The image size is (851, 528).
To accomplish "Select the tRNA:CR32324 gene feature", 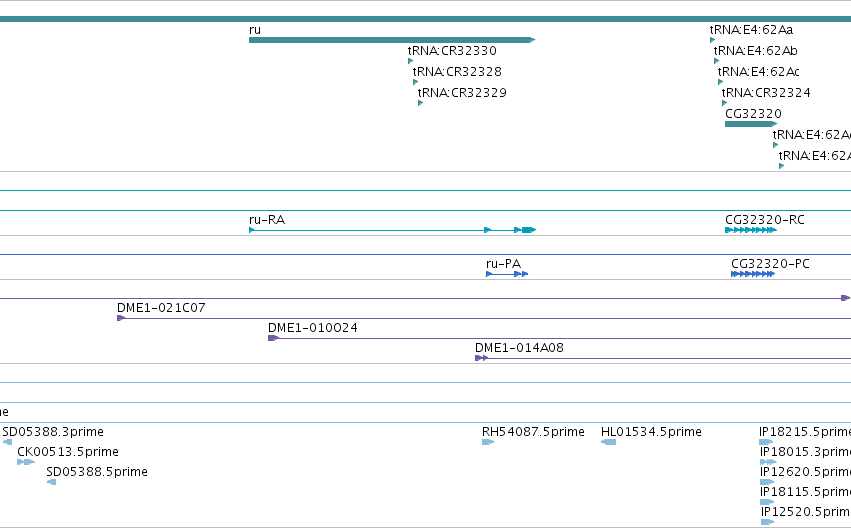I will [725, 103].
